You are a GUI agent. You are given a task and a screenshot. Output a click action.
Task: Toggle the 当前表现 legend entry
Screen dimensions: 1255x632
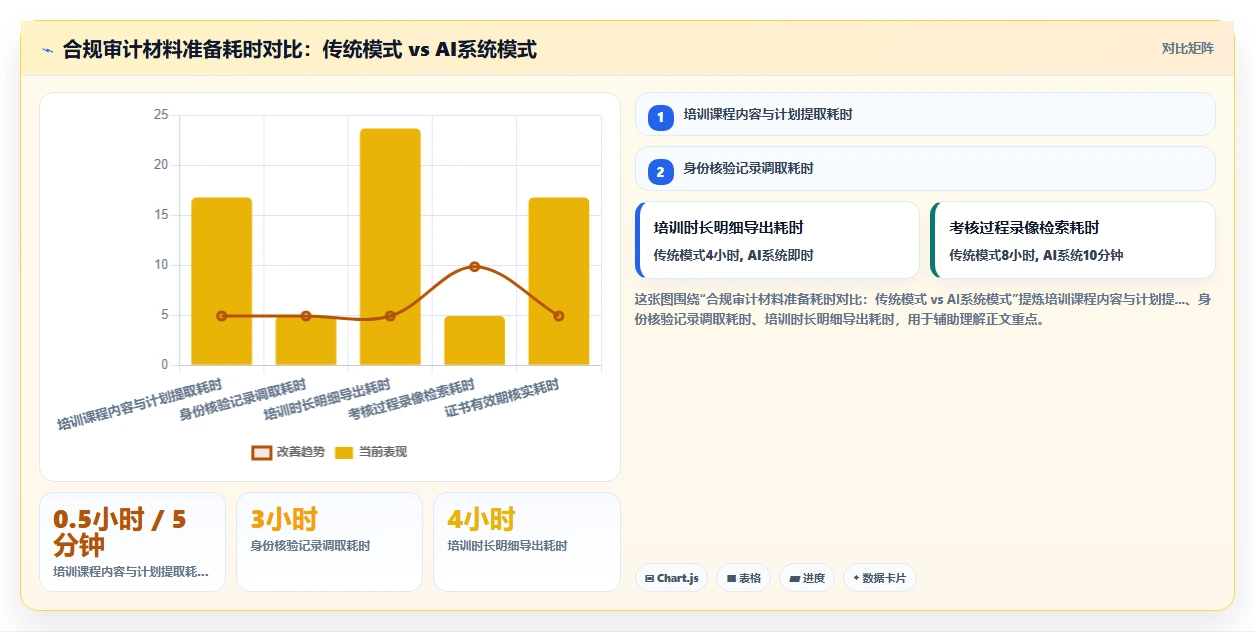tap(370, 452)
